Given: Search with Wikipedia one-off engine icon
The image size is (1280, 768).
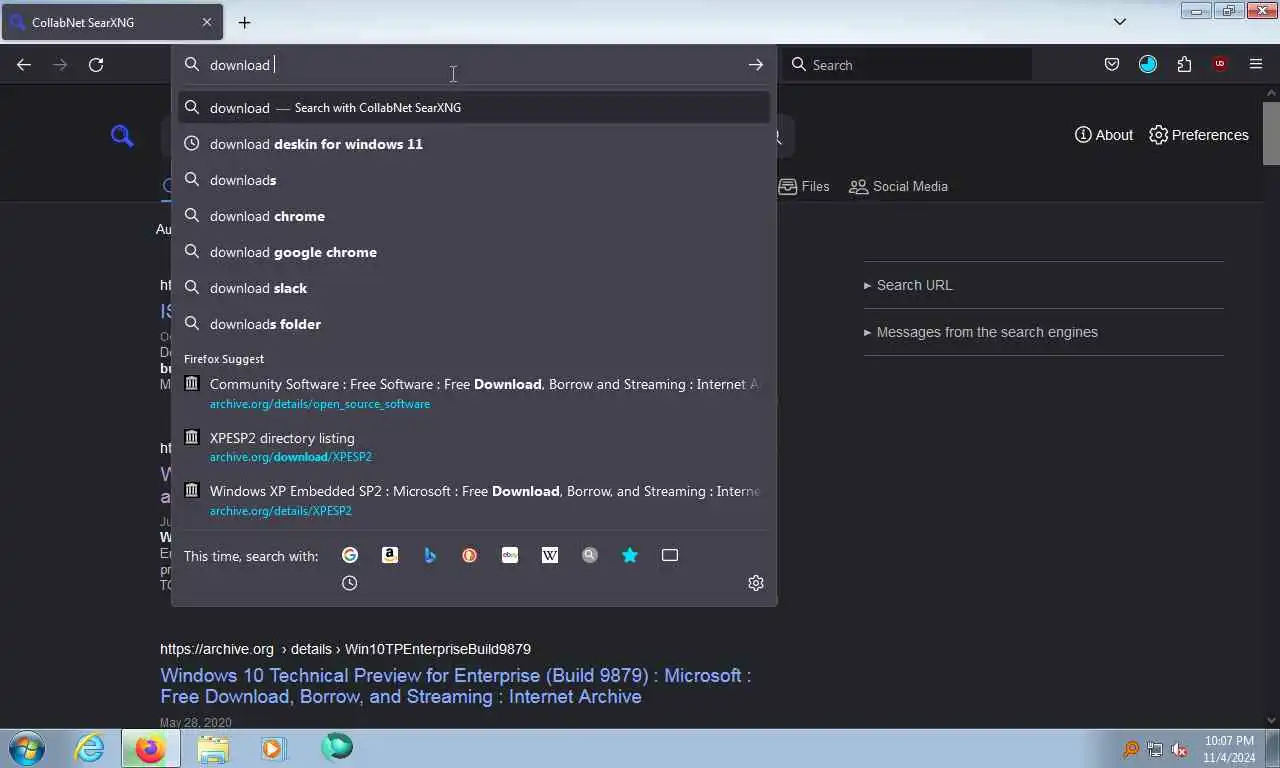Looking at the screenshot, I should (x=550, y=555).
